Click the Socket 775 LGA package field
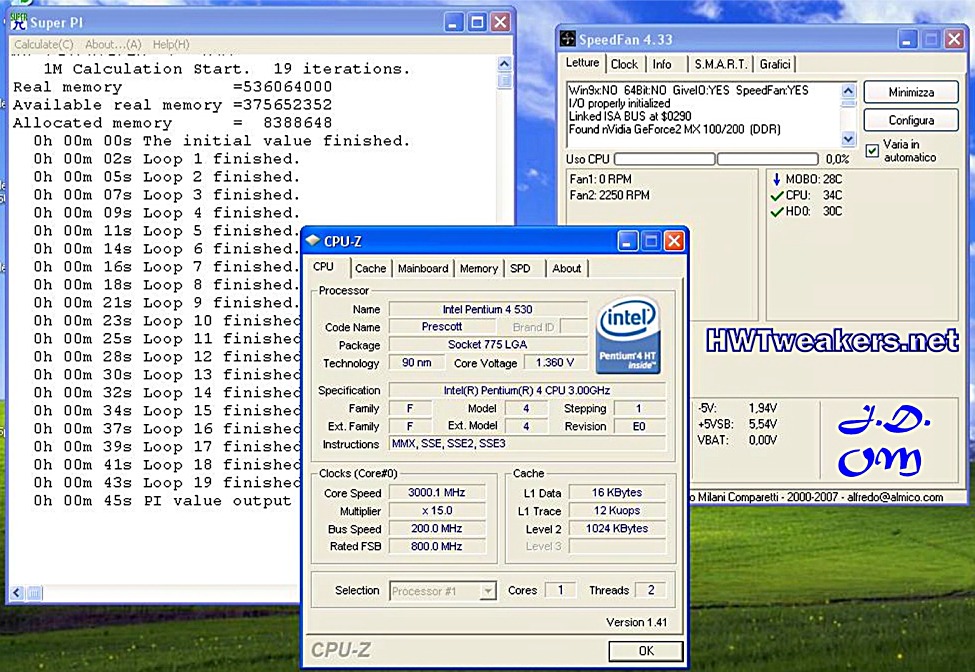This screenshot has width=975, height=672. [x=488, y=345]
